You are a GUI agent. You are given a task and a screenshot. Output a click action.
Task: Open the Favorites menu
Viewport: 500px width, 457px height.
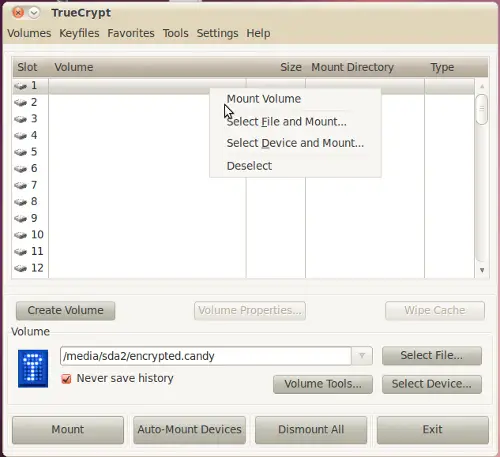coord(131,33)
